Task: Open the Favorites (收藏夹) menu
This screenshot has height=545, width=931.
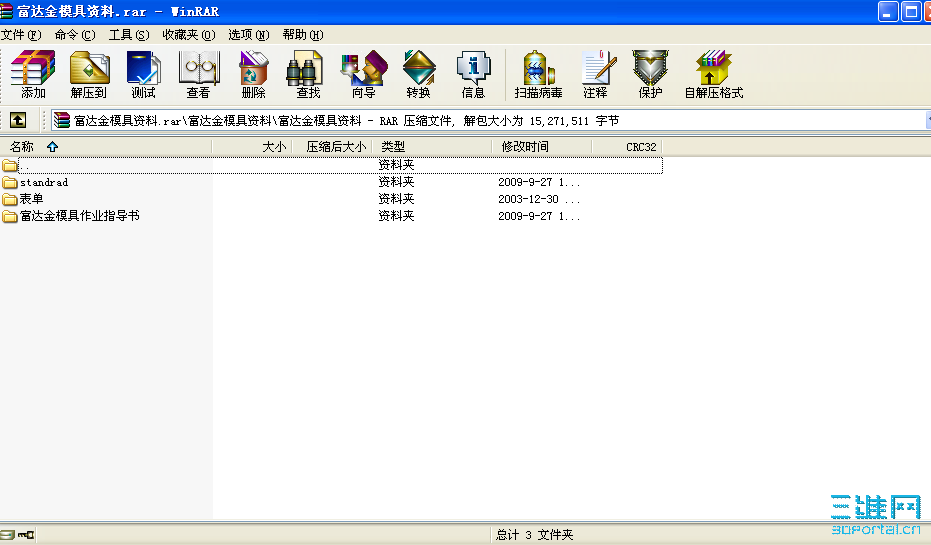Action: [189, 35]
